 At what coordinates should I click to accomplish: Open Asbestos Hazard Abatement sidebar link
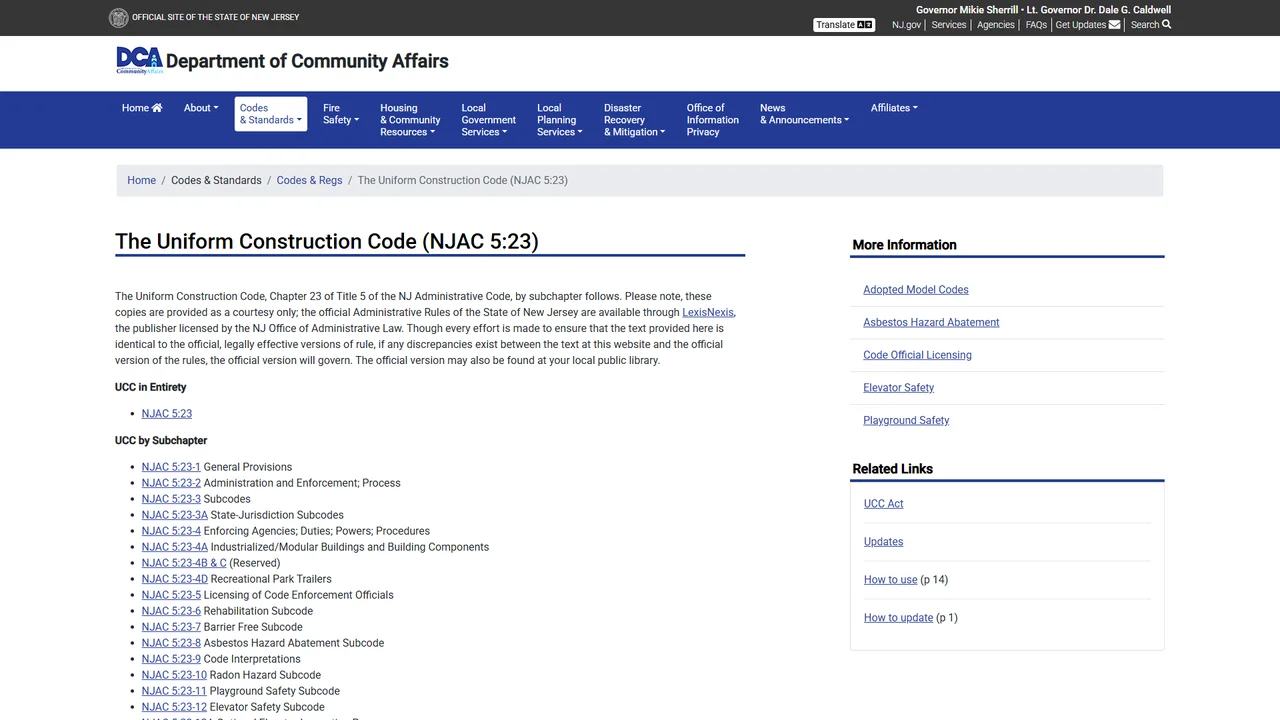[x=931, y=322]
